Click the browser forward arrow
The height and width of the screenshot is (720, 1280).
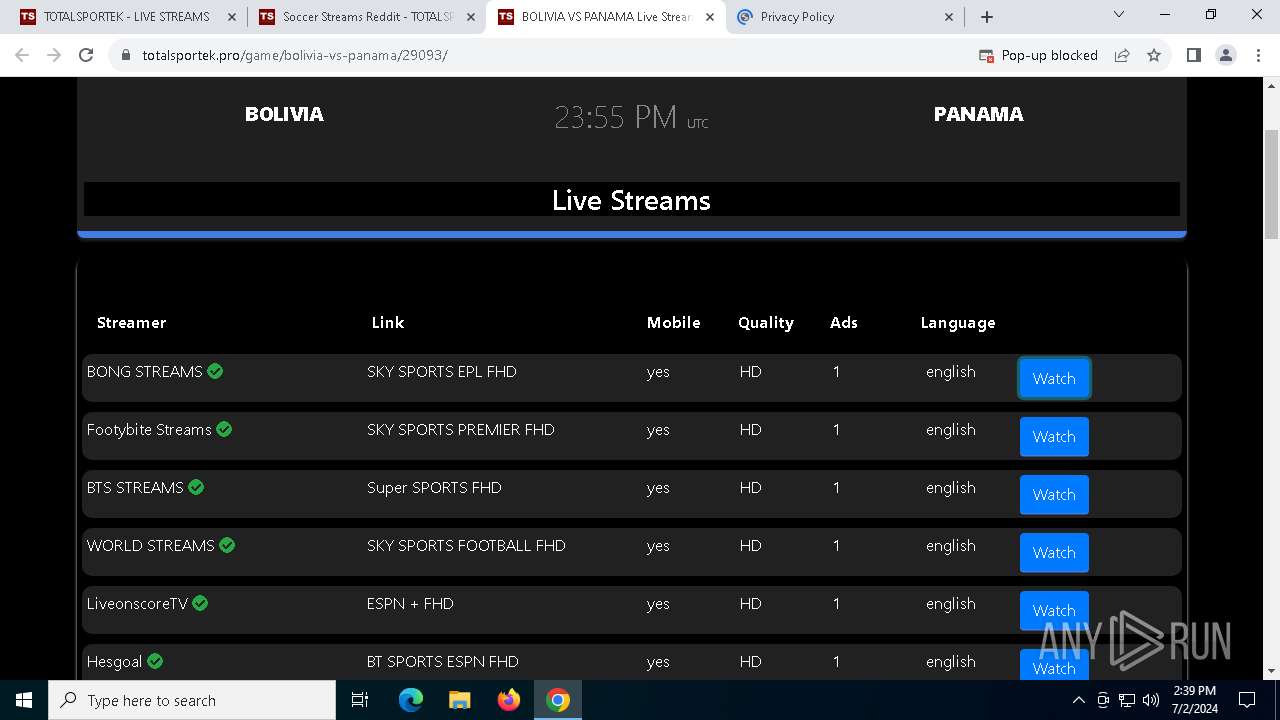tap(54, 55)
